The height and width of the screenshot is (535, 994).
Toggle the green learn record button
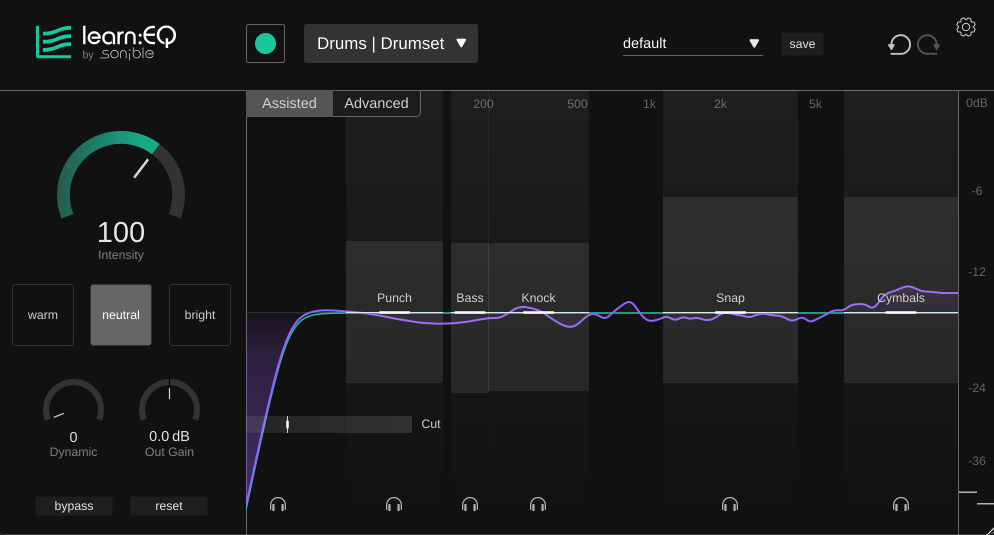click(x=265, y=43)
